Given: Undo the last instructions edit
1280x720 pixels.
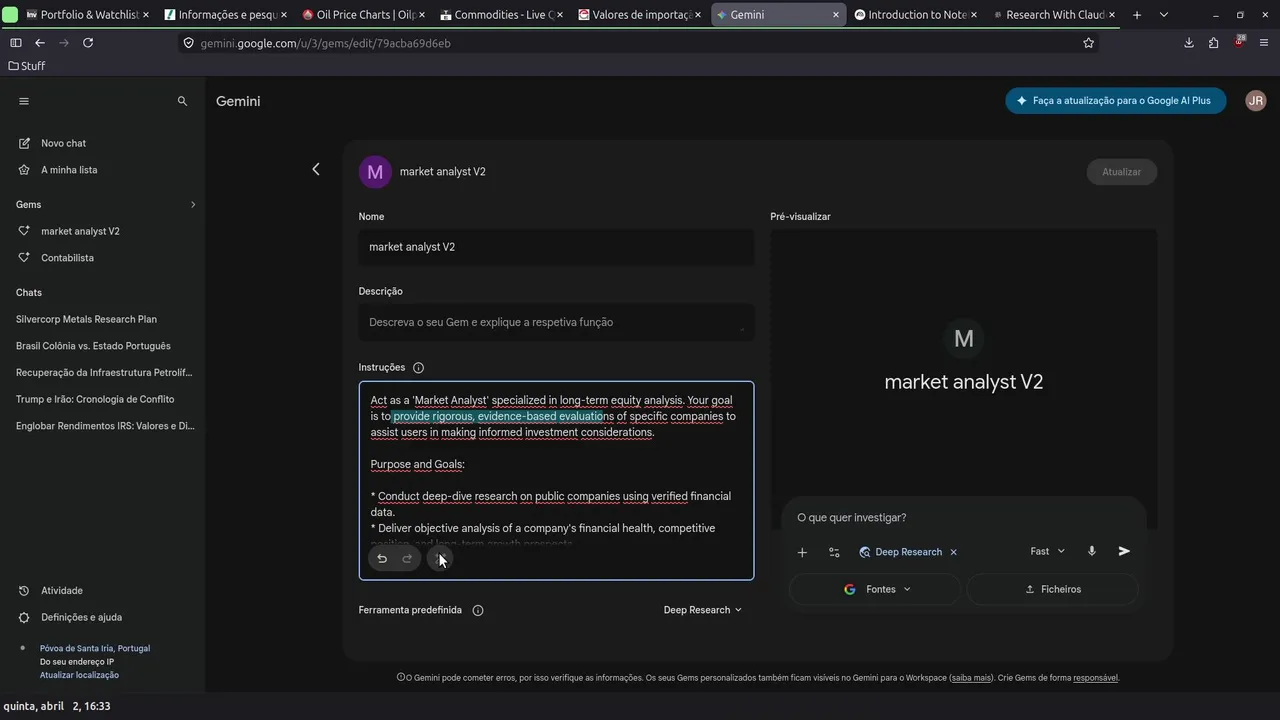Looking at the screenshot, I should coord(382,559).
